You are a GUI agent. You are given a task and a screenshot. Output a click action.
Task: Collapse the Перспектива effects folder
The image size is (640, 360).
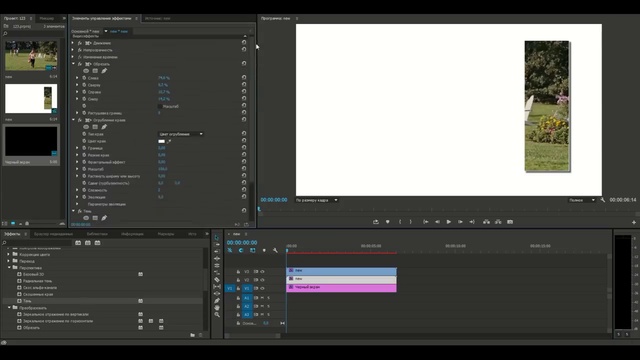point(9,267)
